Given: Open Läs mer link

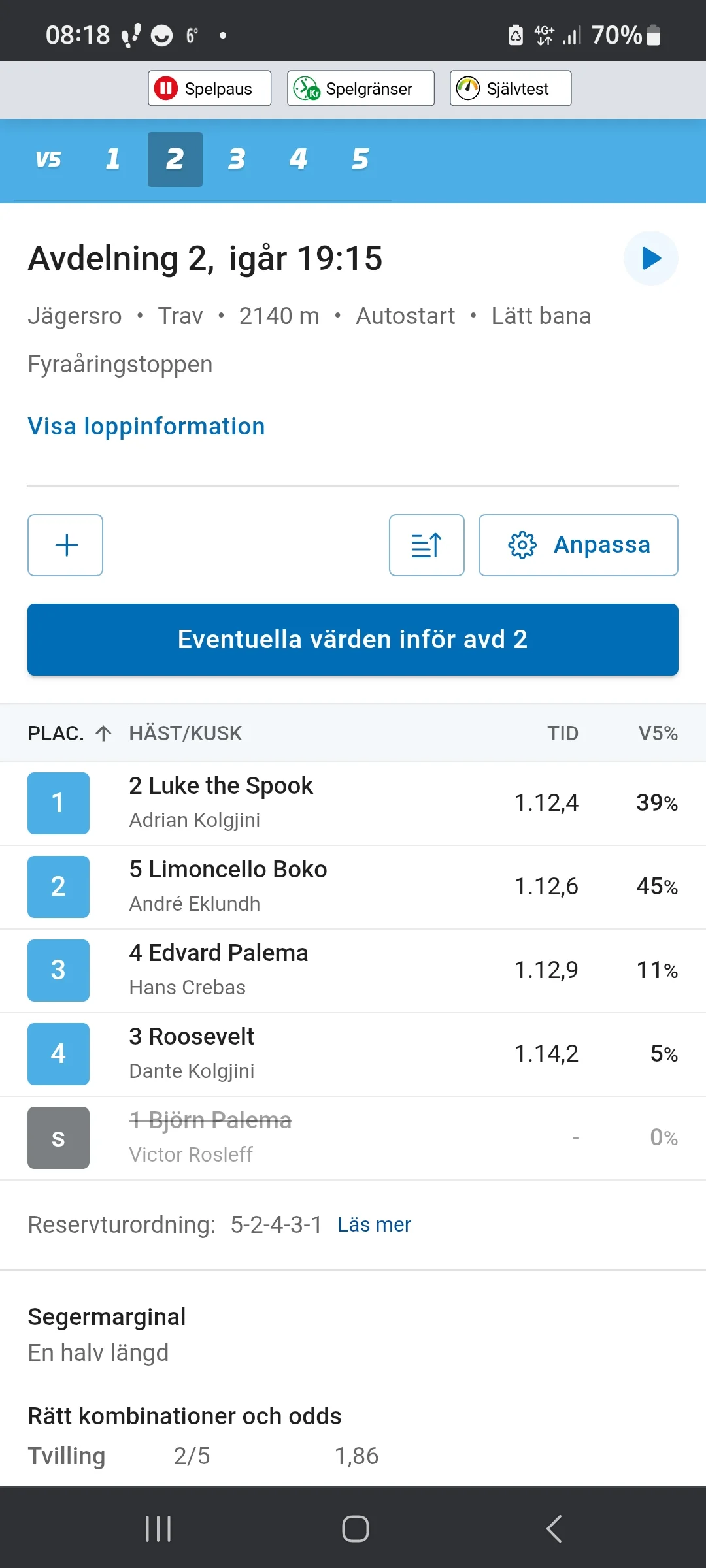Looking at the screenshot, I should pos(374,1224).
